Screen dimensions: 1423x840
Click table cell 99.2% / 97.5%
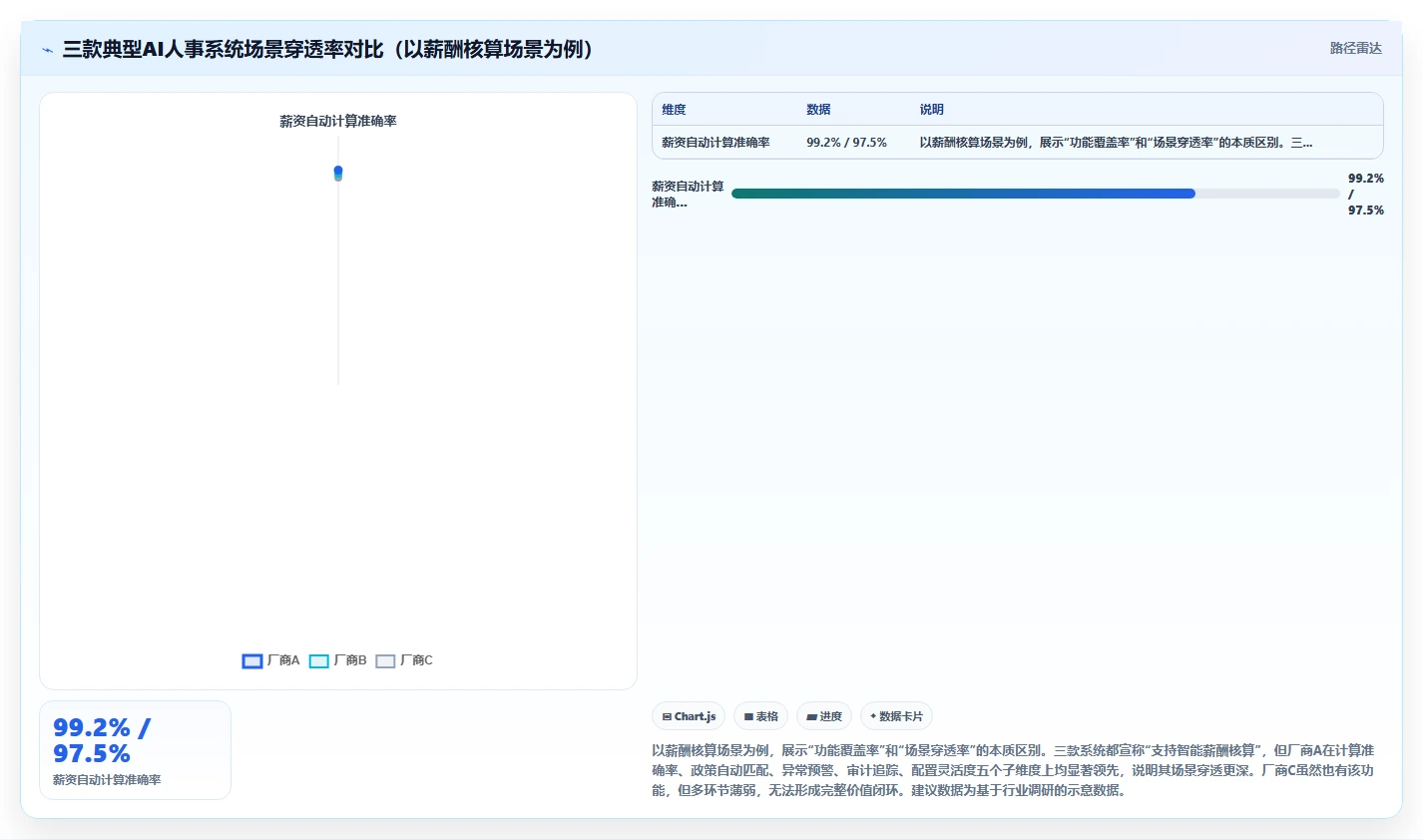846,143
